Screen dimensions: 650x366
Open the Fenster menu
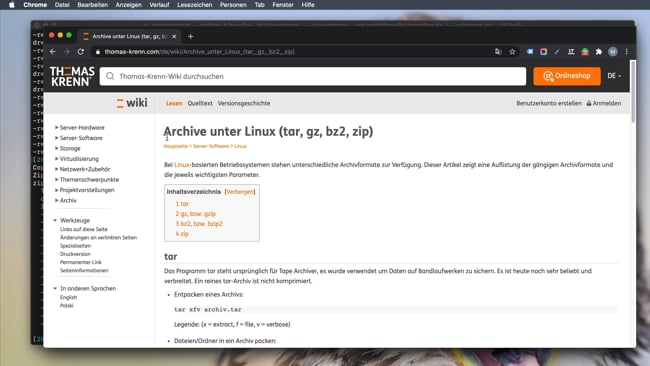[x=283, y=5]
